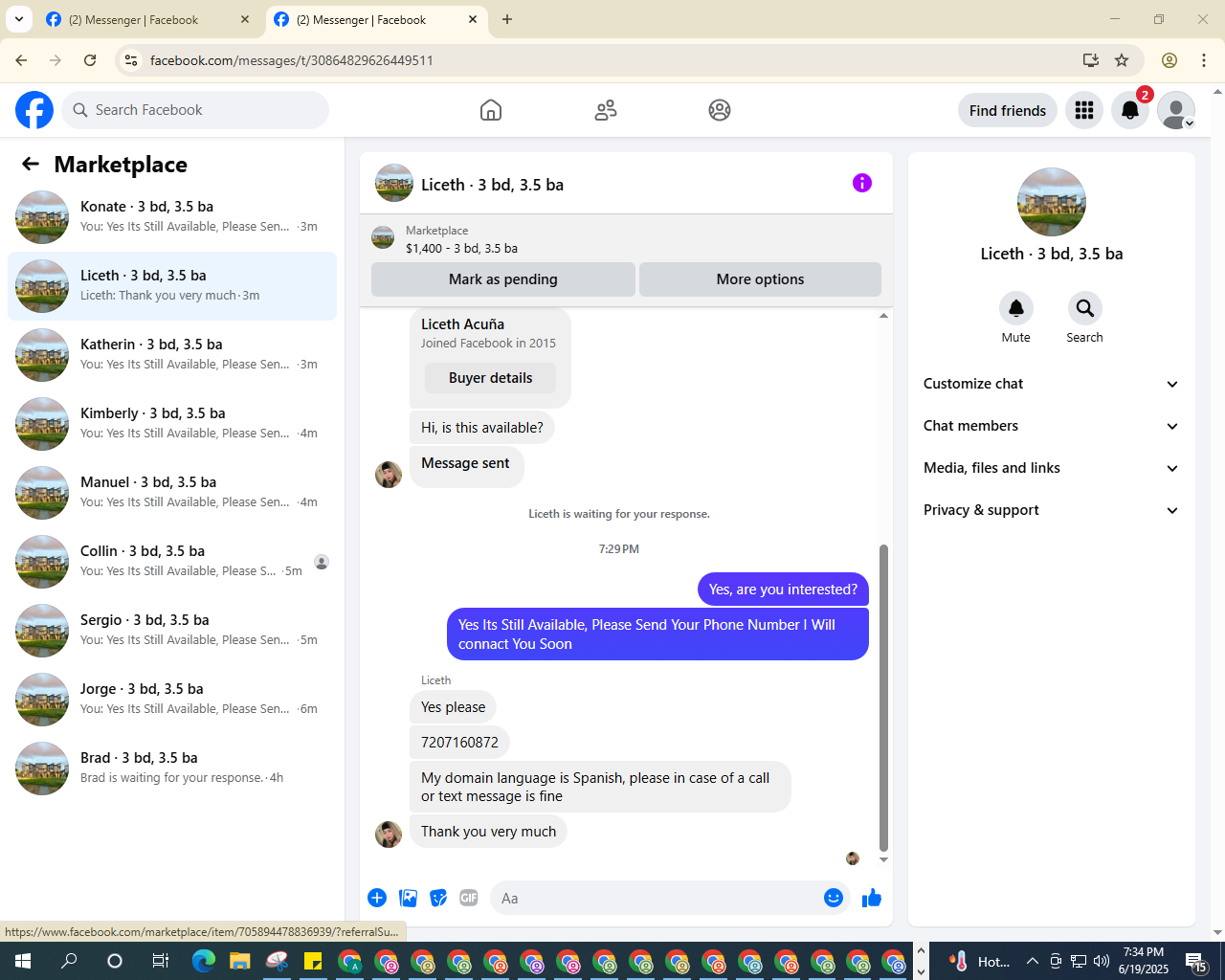Open more actions plus icon in composer
The height and width of the screenshot is (980, 1225).
click(377, 898)
